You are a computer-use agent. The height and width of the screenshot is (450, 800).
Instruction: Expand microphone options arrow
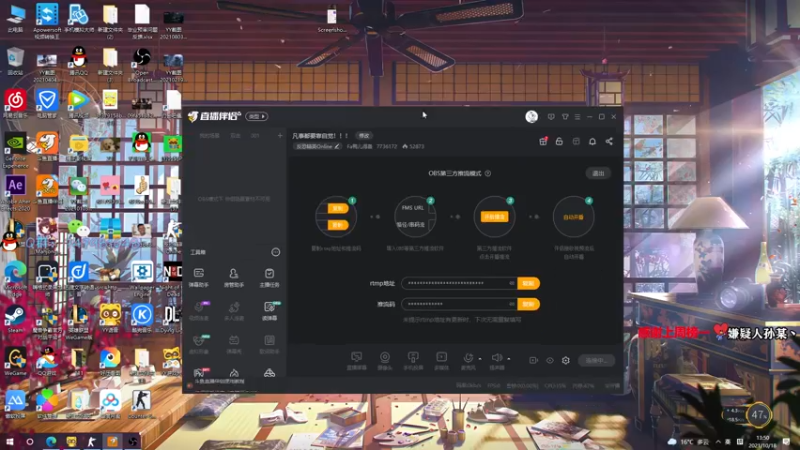pyautogui.click(x=480, y=359)
